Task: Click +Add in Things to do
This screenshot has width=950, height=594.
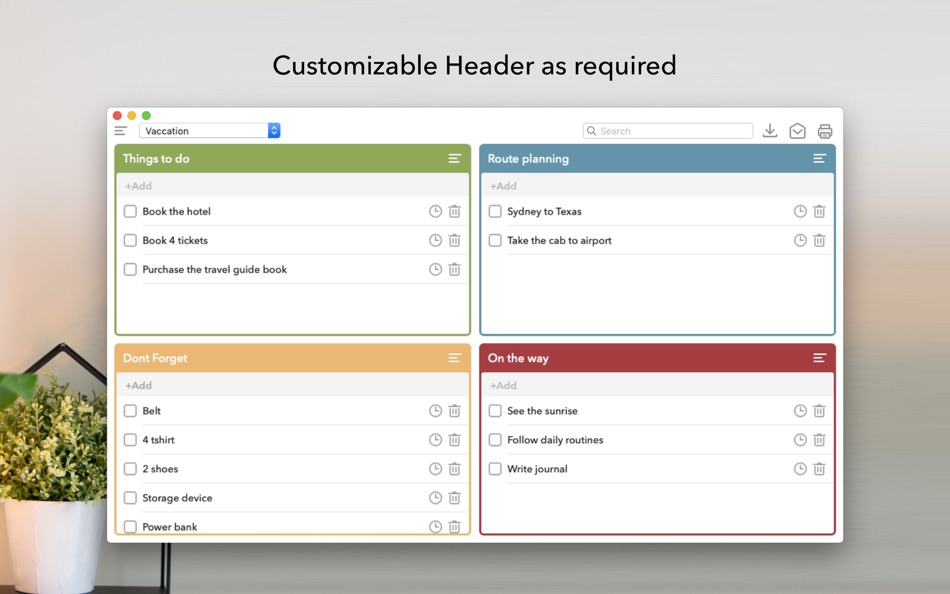Action: point(293,186)
